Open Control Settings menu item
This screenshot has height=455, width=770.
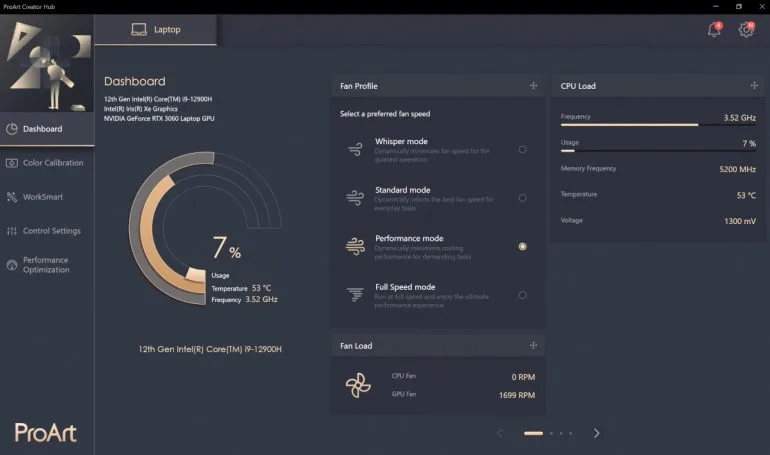pyautogui.click(x=47, y=231)
